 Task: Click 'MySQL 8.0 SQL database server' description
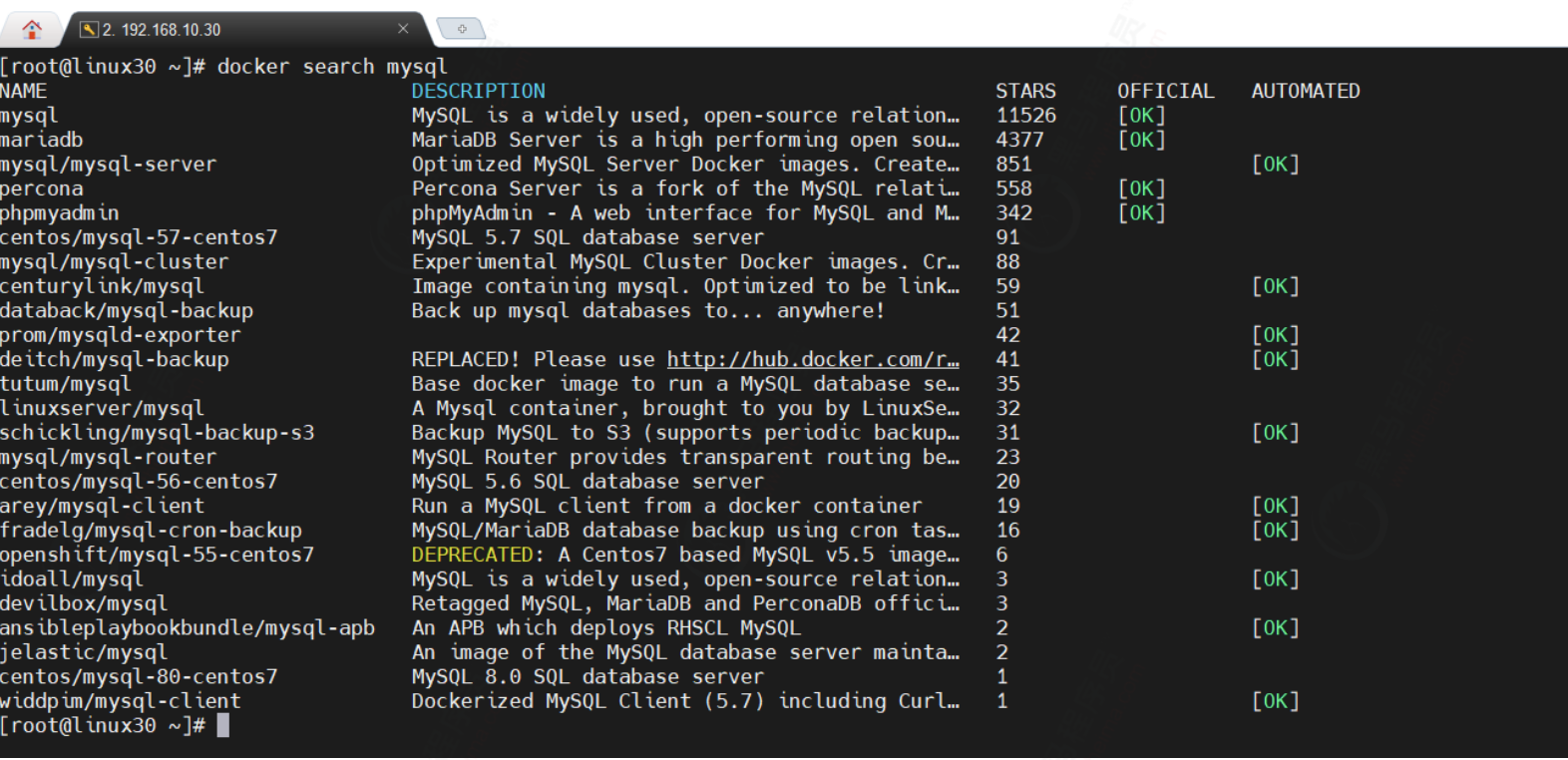click(x=588, y=677)
